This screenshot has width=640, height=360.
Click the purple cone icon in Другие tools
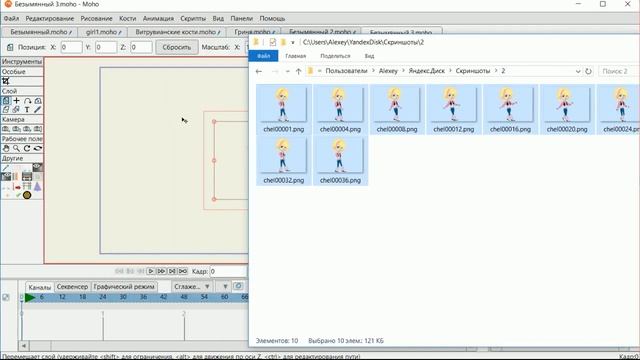(x=38, y=187)
